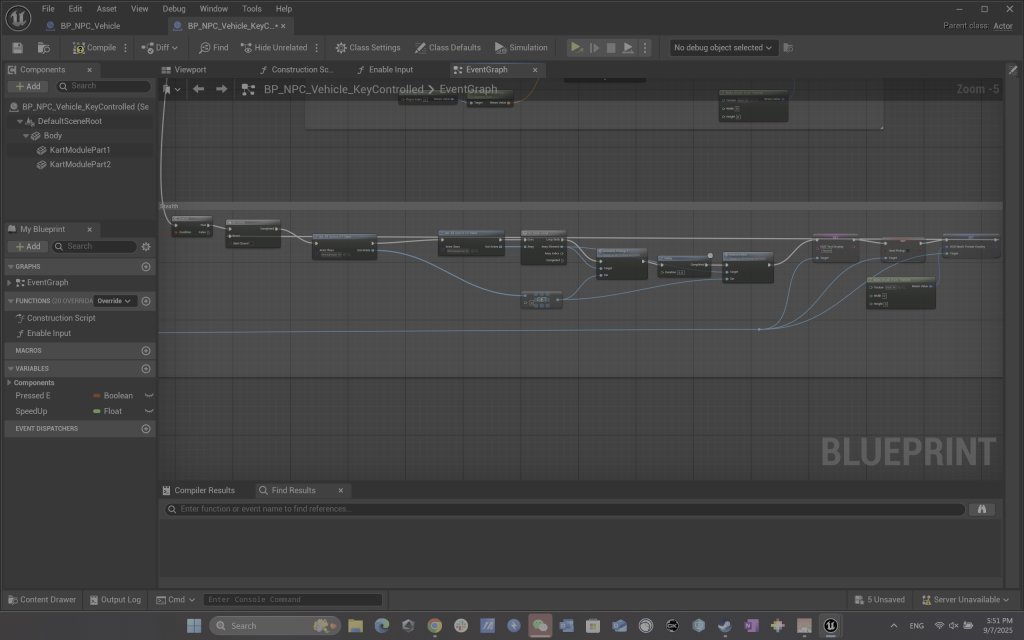Add a new macro with the plus icon
The width and height of the screenshot is (1024, 640).
tap(146, 351)
